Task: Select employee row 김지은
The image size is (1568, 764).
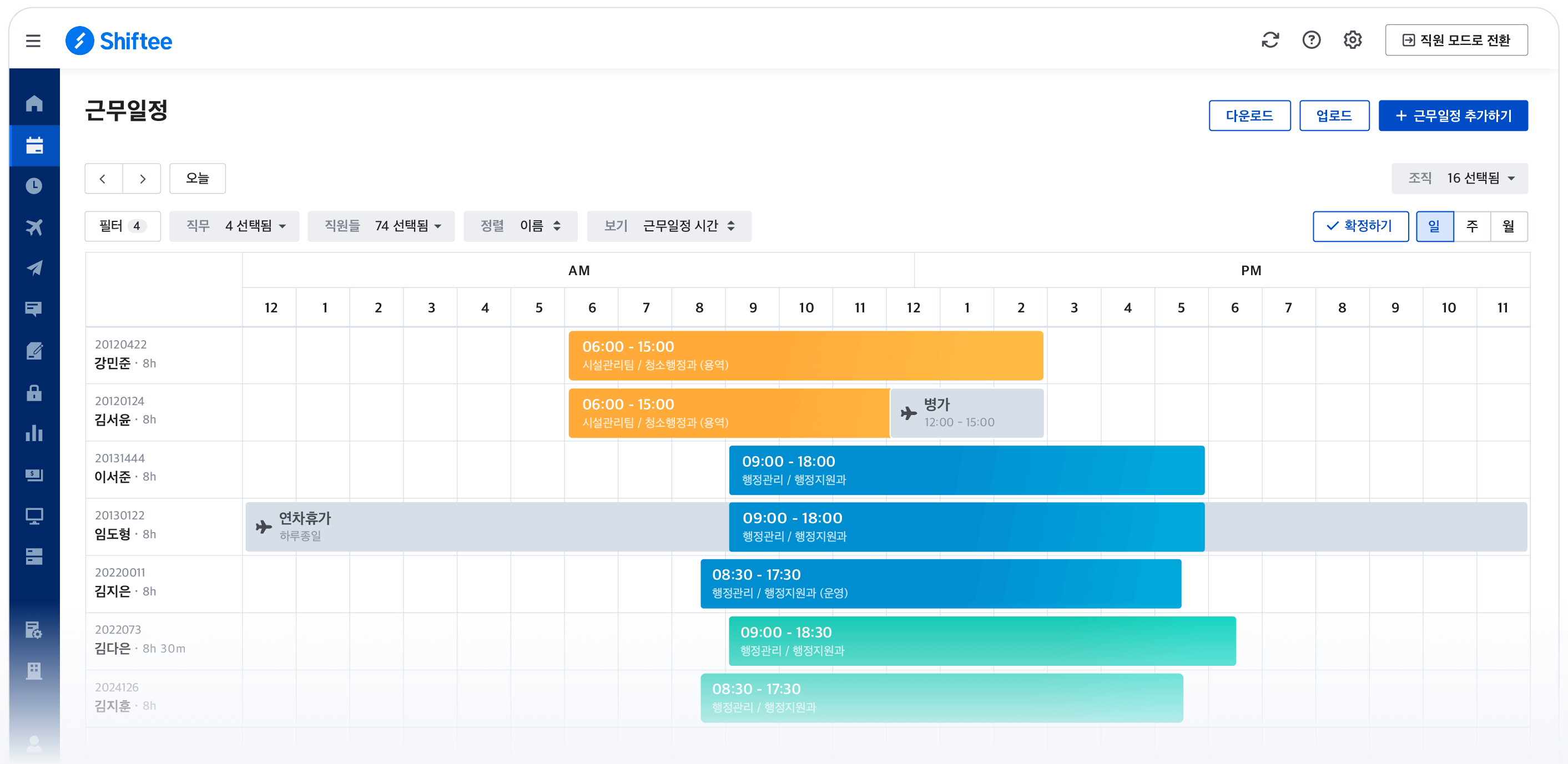Action: pos(164,584)
